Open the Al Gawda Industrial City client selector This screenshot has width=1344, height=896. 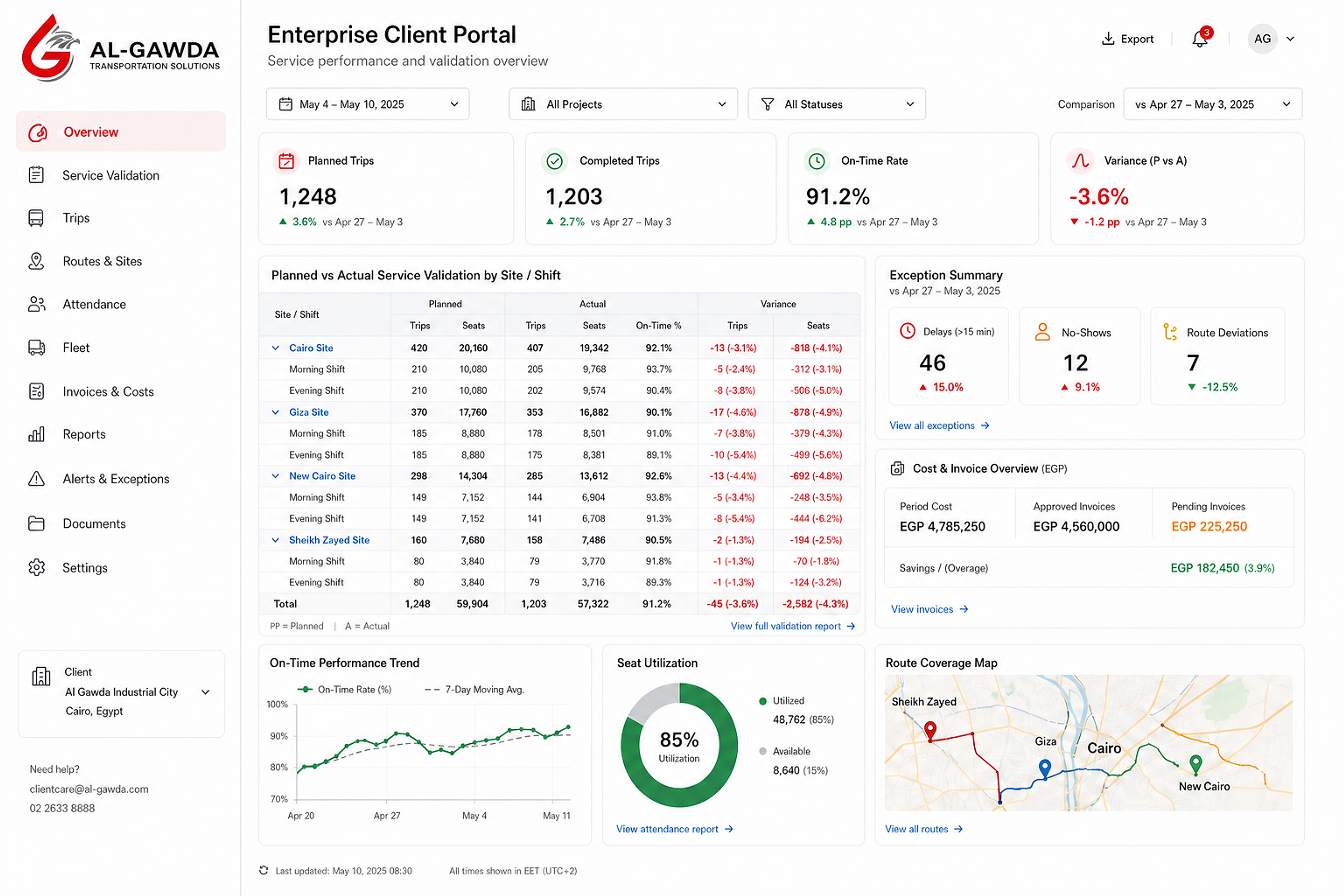pos(121,693)
